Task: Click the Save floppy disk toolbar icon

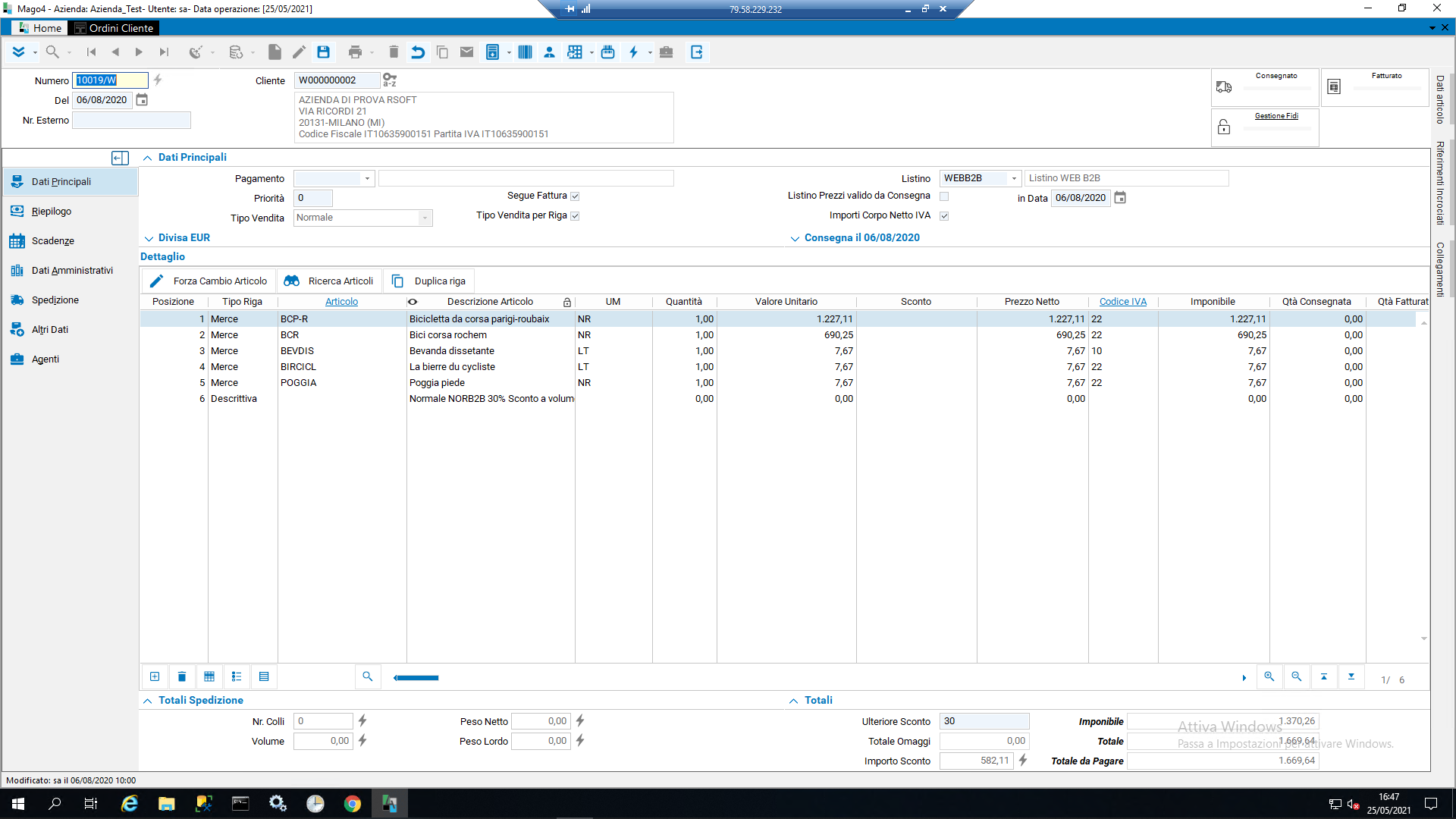Action: coord(324,52)
